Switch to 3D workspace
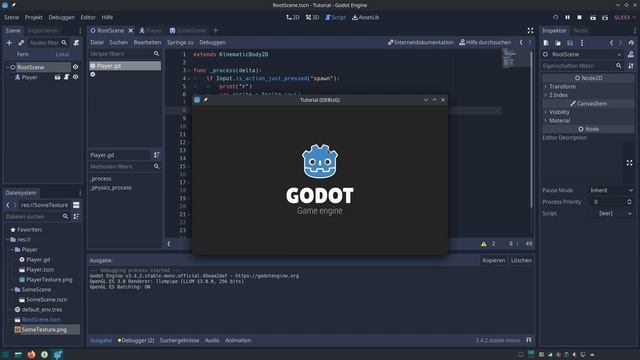 (312, 18)
